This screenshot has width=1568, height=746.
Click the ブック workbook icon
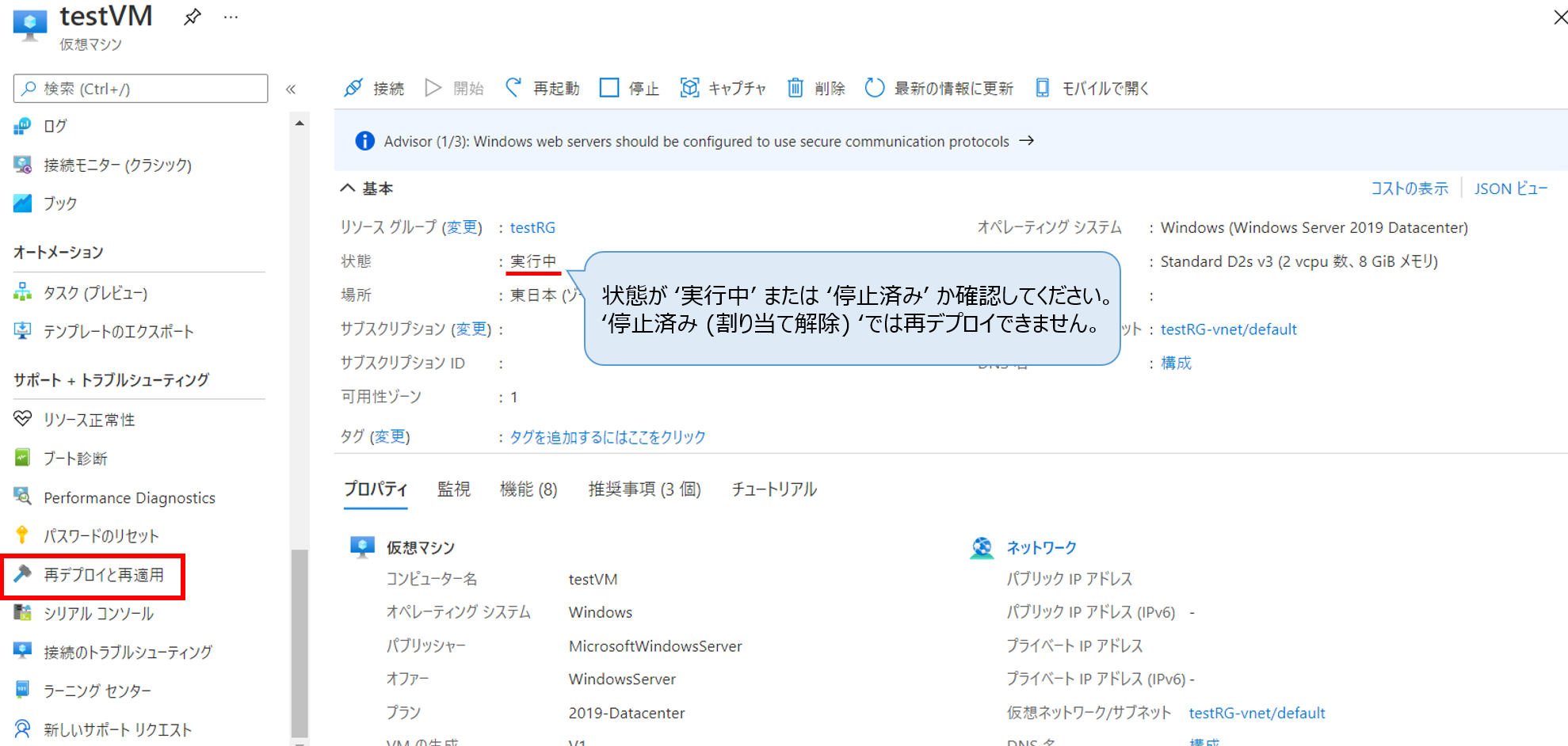click(x=23, y=204)
